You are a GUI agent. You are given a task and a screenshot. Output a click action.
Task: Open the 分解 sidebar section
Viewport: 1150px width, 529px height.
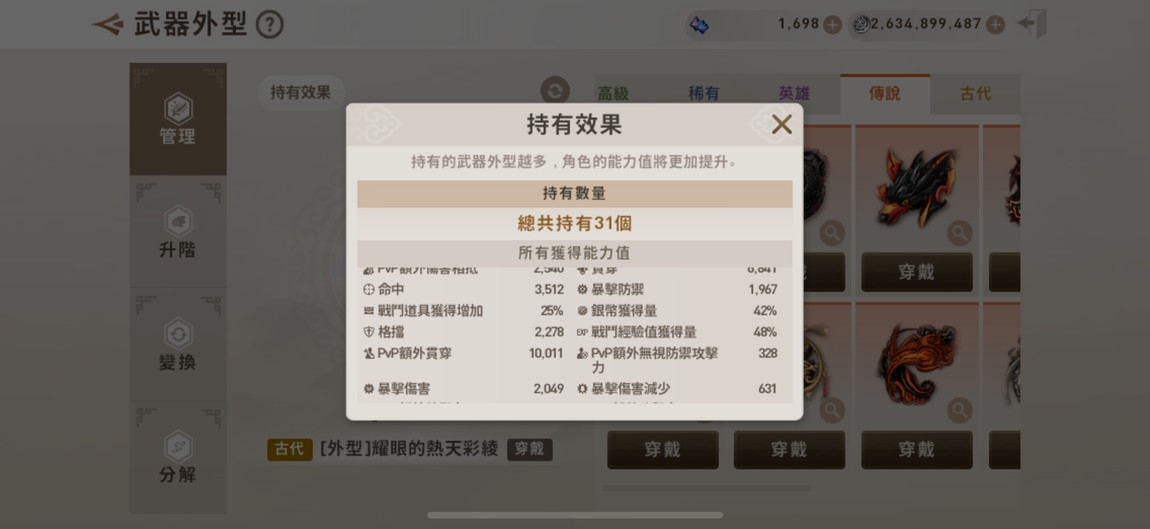178,457
